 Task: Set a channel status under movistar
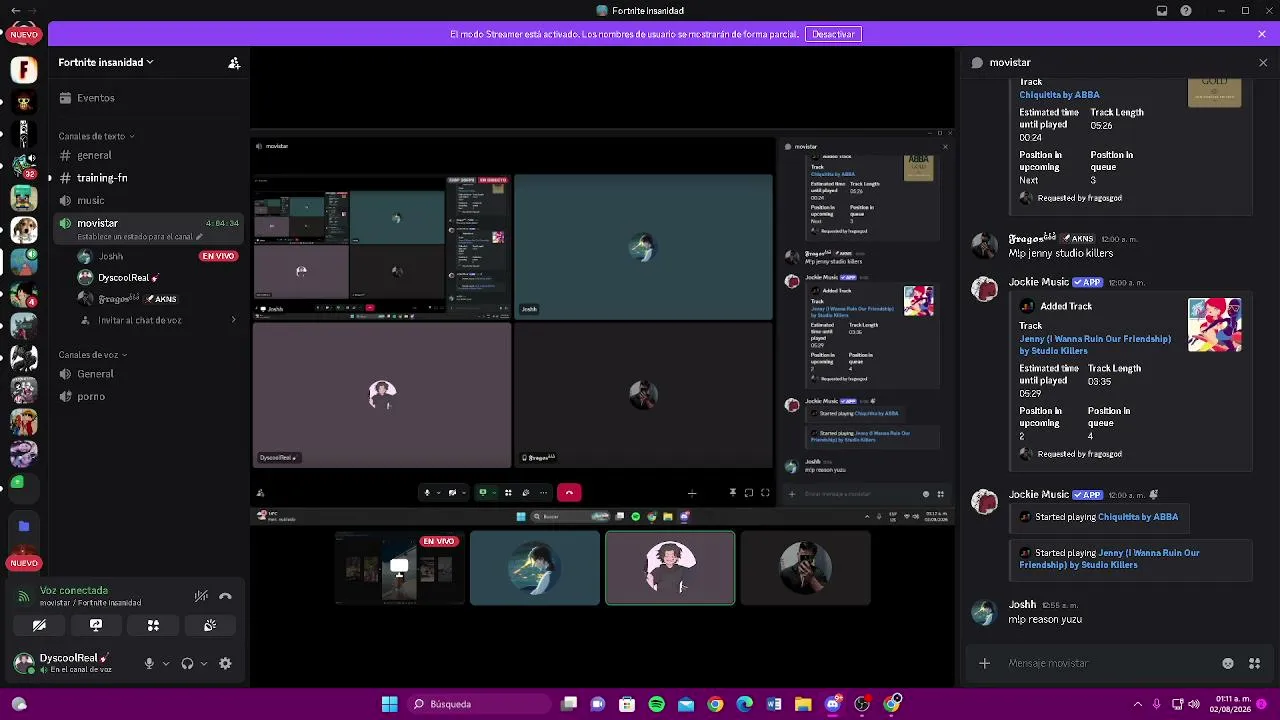[x=140, y=237]
